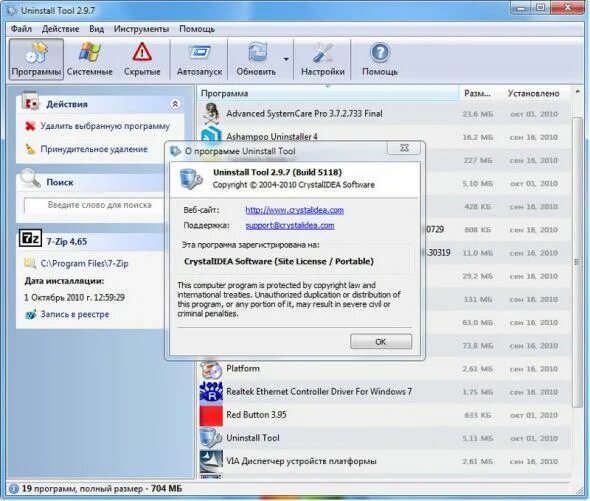Click OK in the About dialog
Screen dimensions: 590x501
(x=381, y=341)
